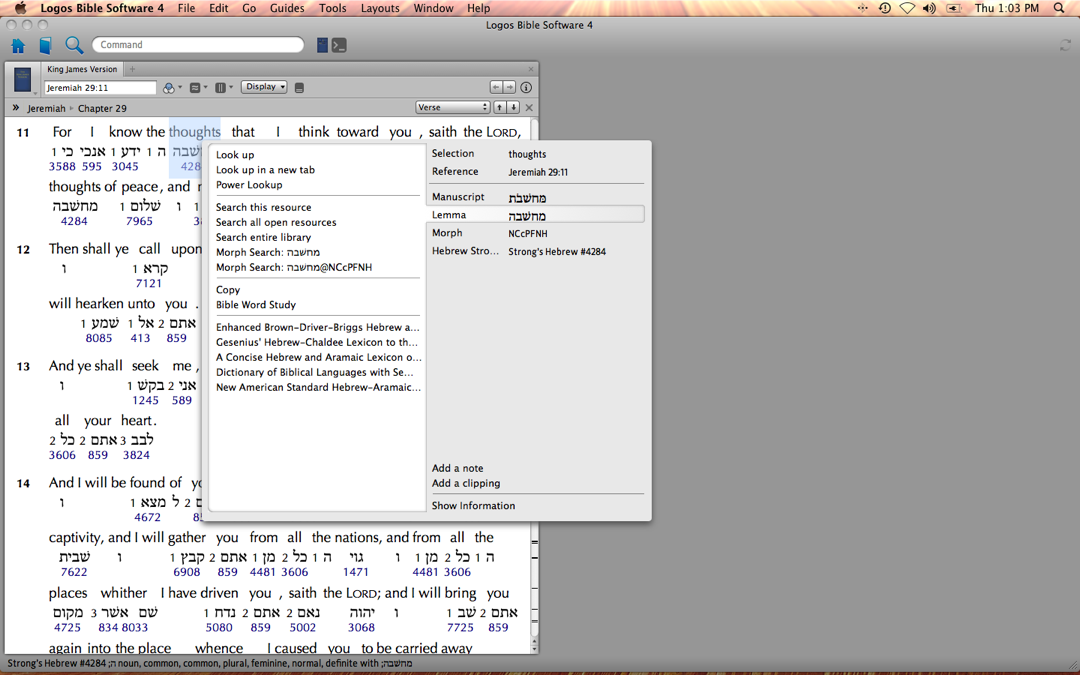Open the Tools menu
Image resolution: width=1080 pixels, height=675 pixels.
tap(332, 8)
